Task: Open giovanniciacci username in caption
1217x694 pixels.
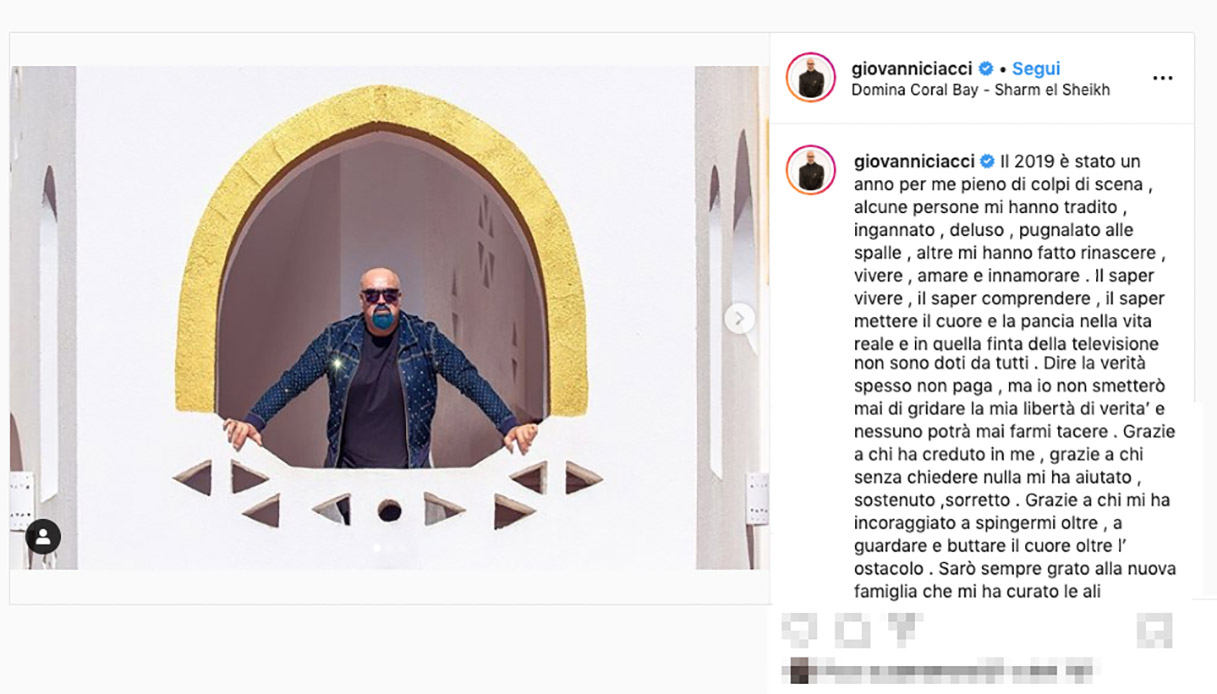Action: tap(916, 162)
